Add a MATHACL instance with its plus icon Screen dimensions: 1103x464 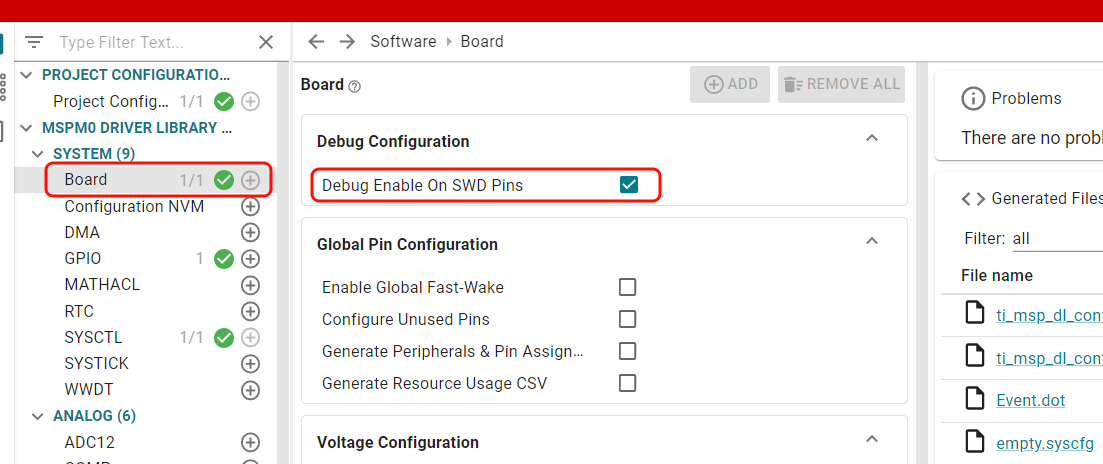(x=250, y=285)
